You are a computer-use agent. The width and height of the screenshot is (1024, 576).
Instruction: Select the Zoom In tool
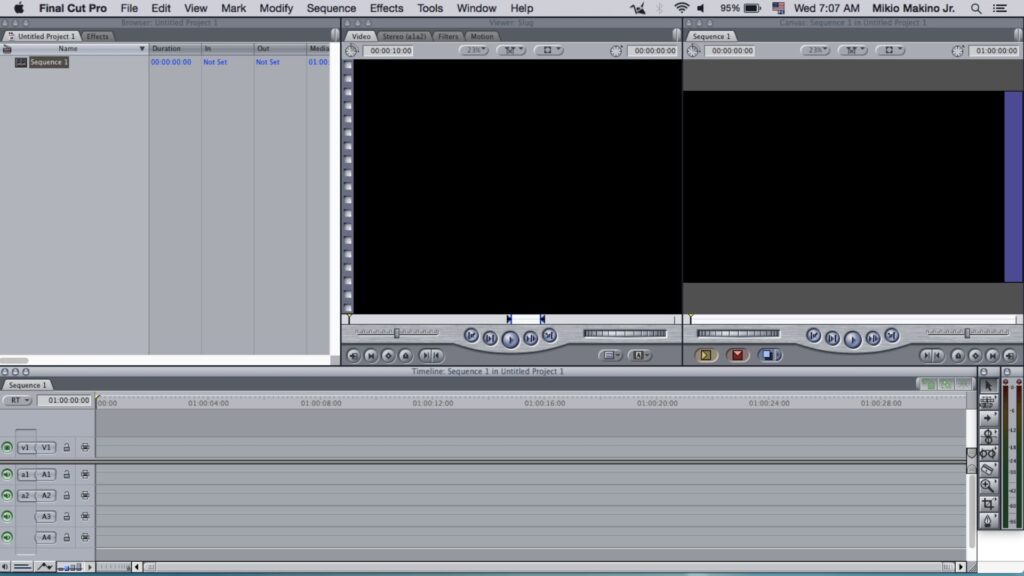pos(988,486)
